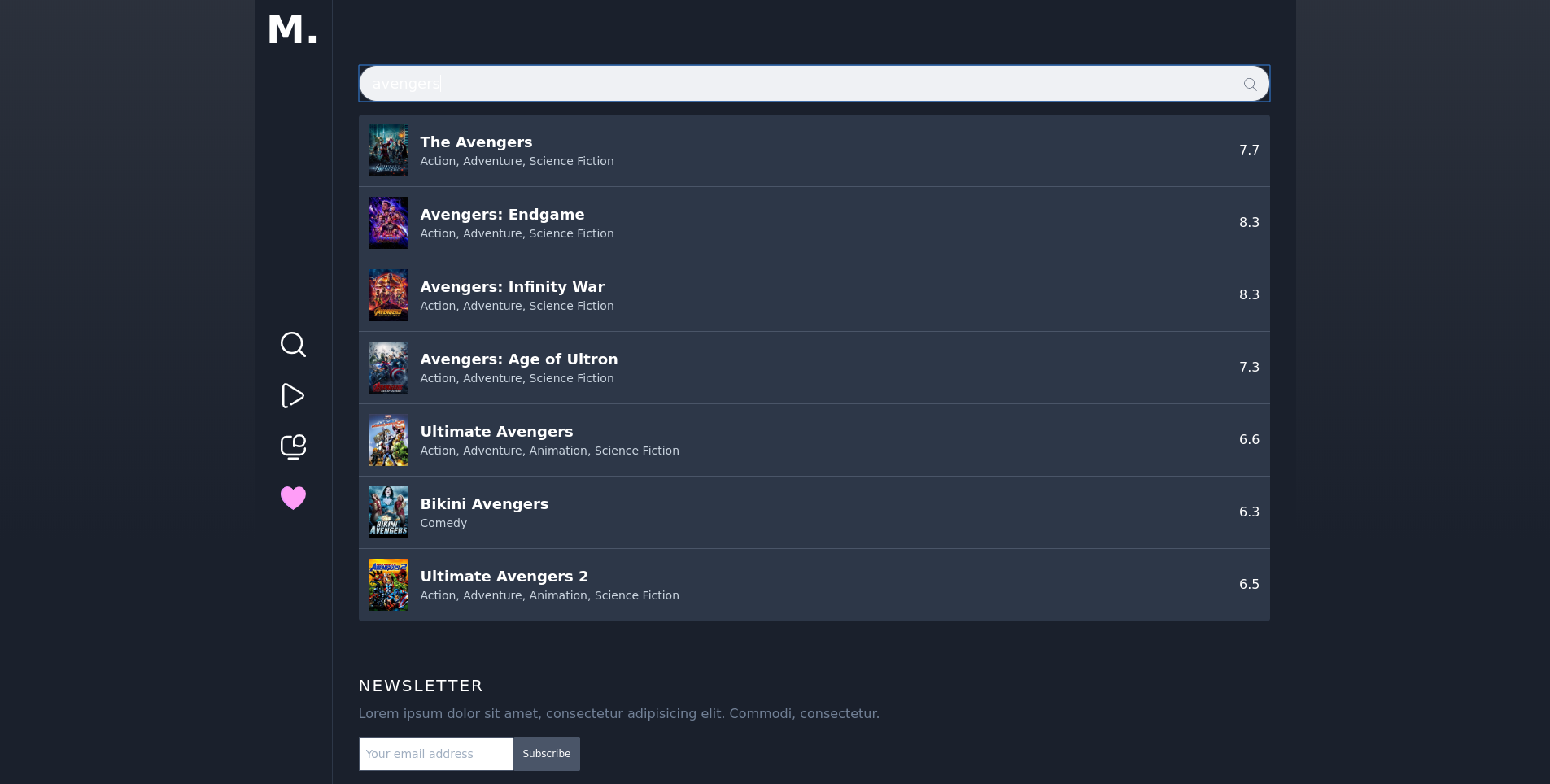Viewport: 1550px width, 784px height.
Task: Select The Avengers title
Action: 476,142
